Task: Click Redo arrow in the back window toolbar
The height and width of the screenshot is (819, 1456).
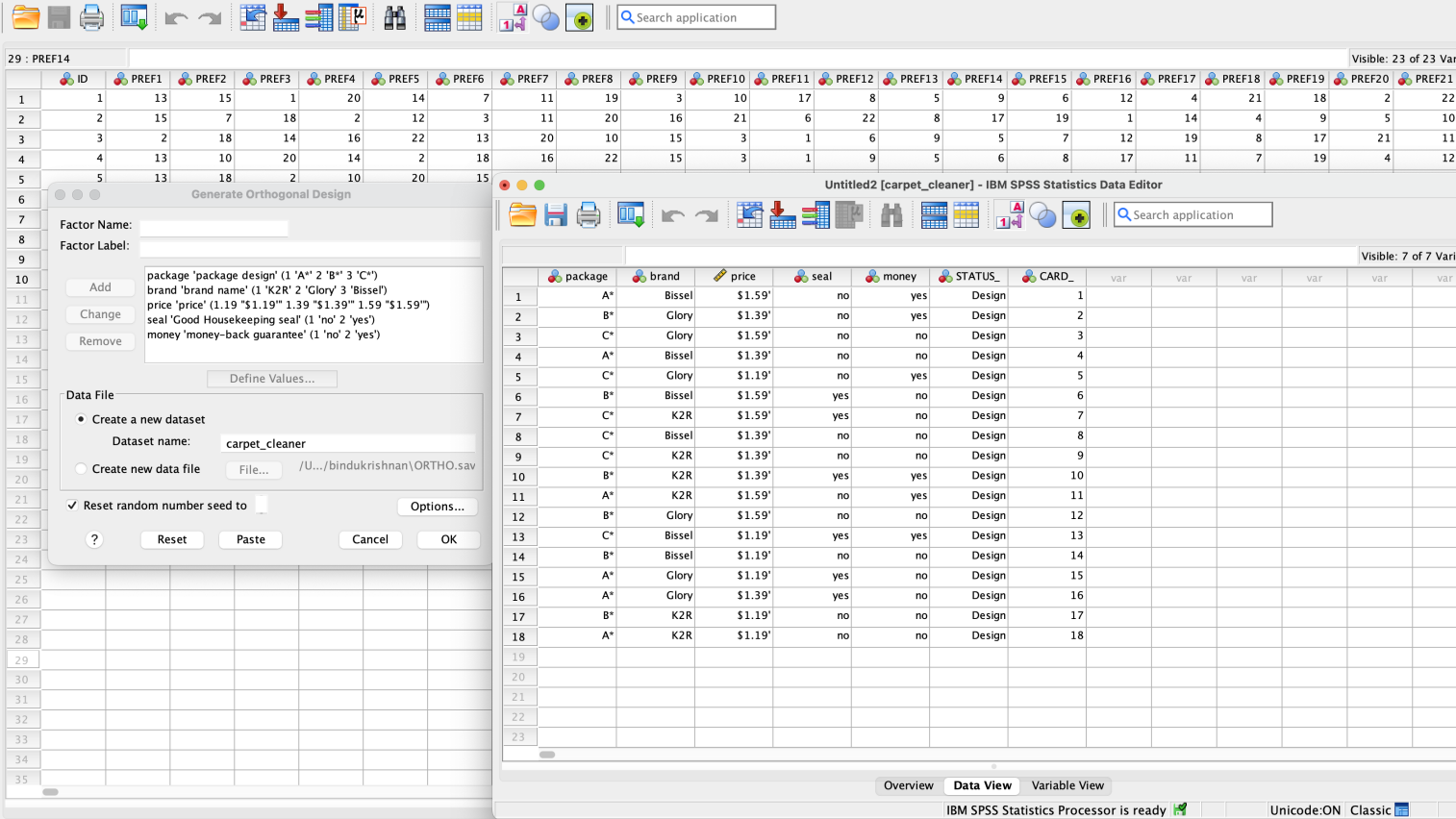Action: (210, 18)
